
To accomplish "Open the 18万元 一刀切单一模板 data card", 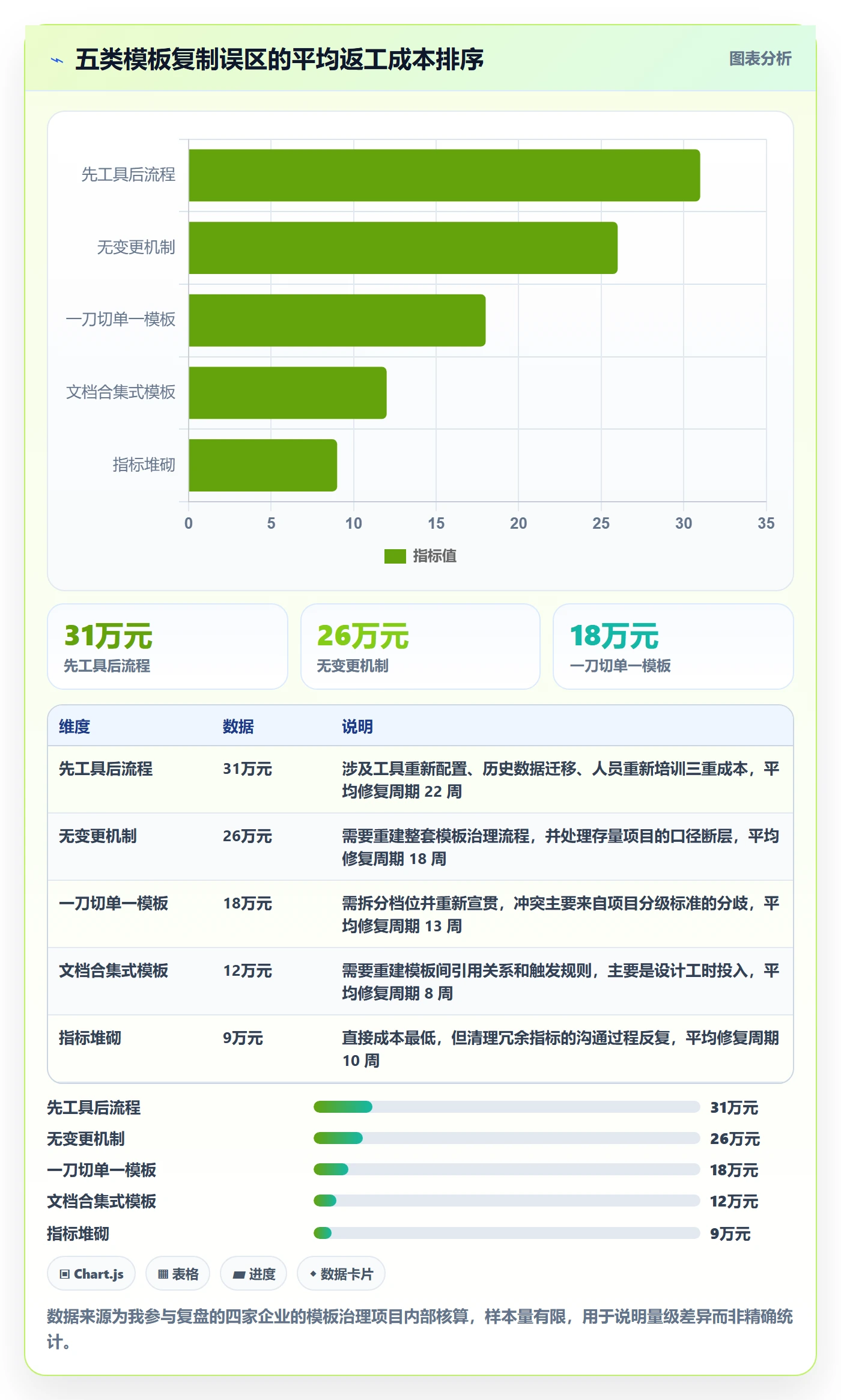I will click(x=673, y=647).
